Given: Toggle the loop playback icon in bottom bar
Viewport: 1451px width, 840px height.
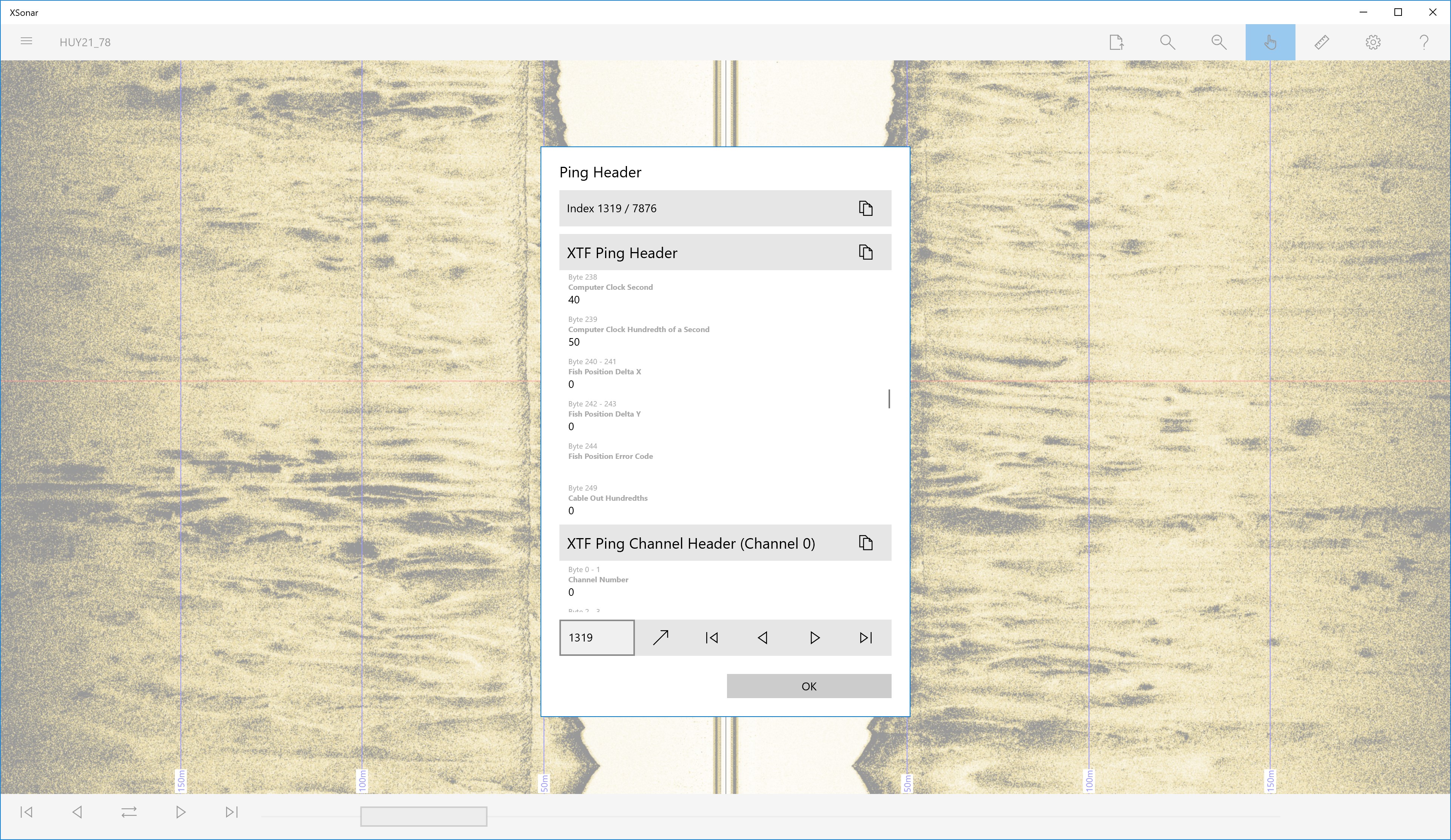Looking at the screenshot, I should (x=129, y=812).
